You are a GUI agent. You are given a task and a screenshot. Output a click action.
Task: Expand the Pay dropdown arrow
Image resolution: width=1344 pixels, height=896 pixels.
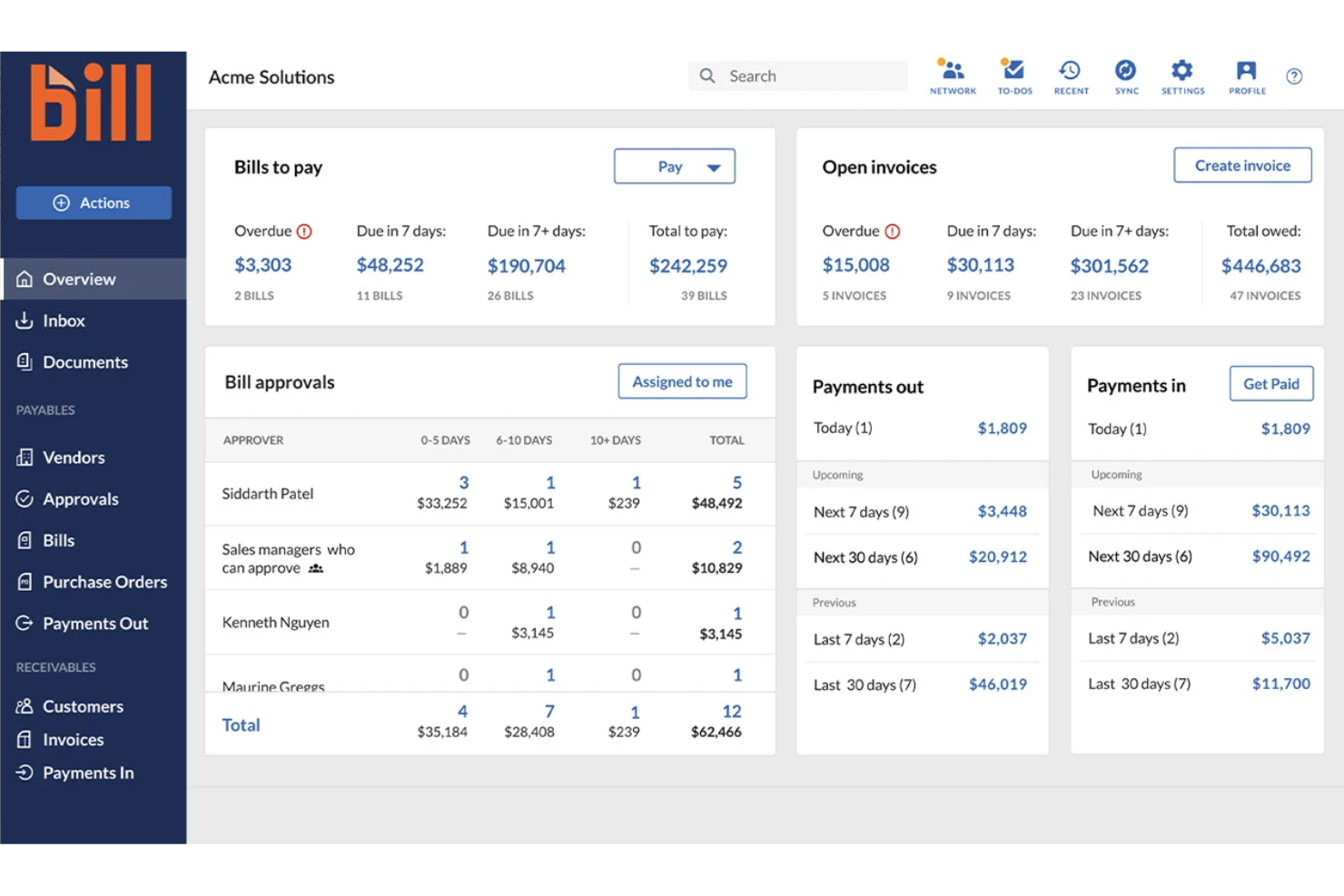point(714,167)
